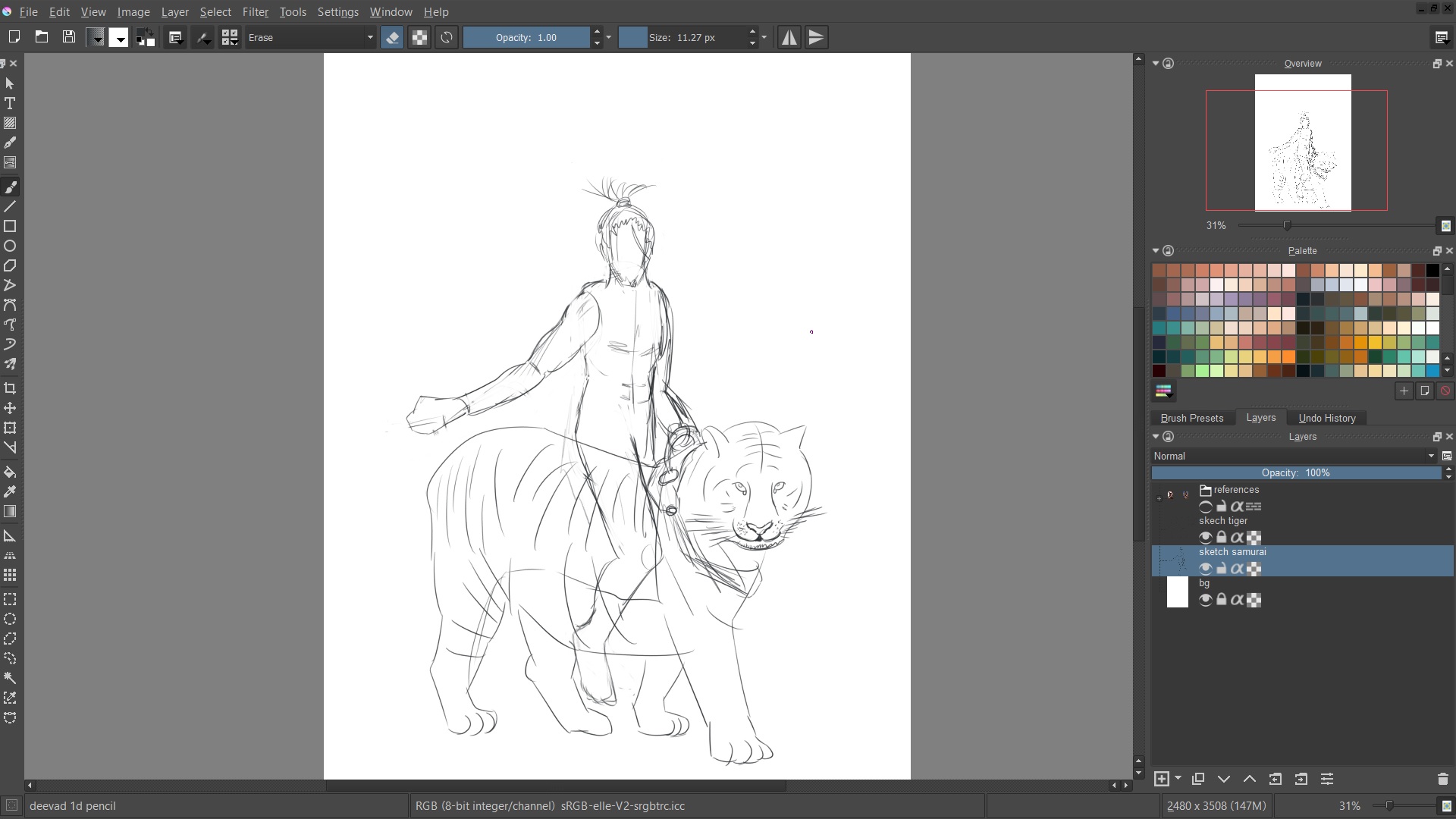The width and height of the screenshot is (1456, 819).
Task: Toggle eraser mode in toolbar
Action: coord(392,37)
